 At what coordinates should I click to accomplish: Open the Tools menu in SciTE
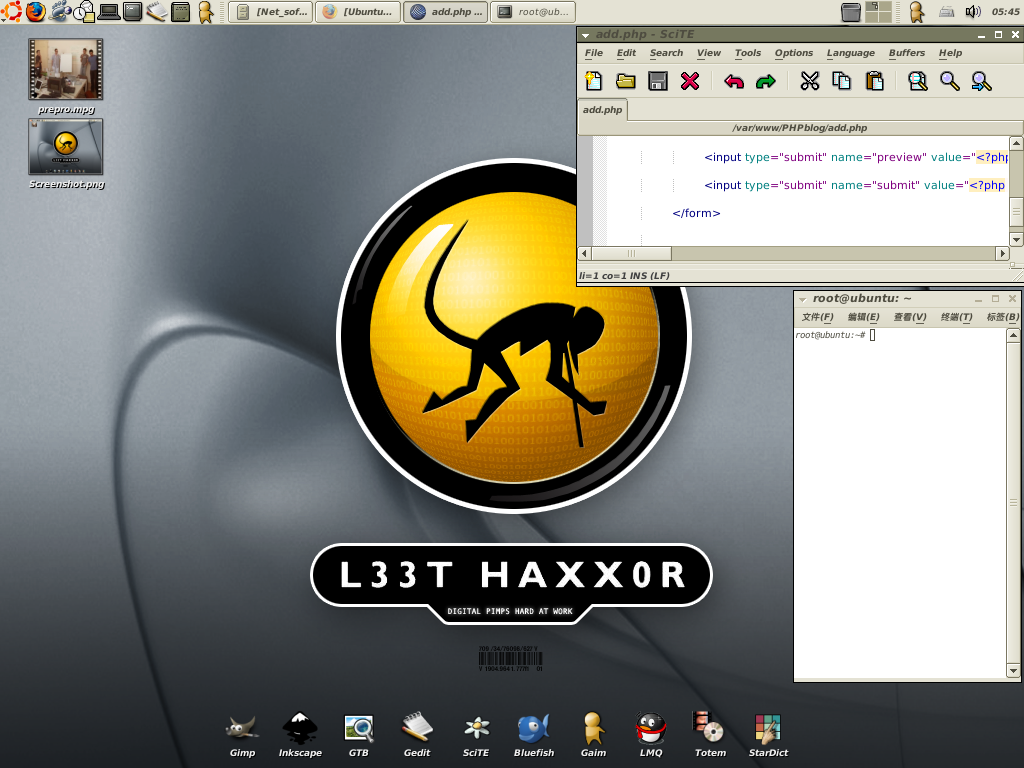point(748,53)
